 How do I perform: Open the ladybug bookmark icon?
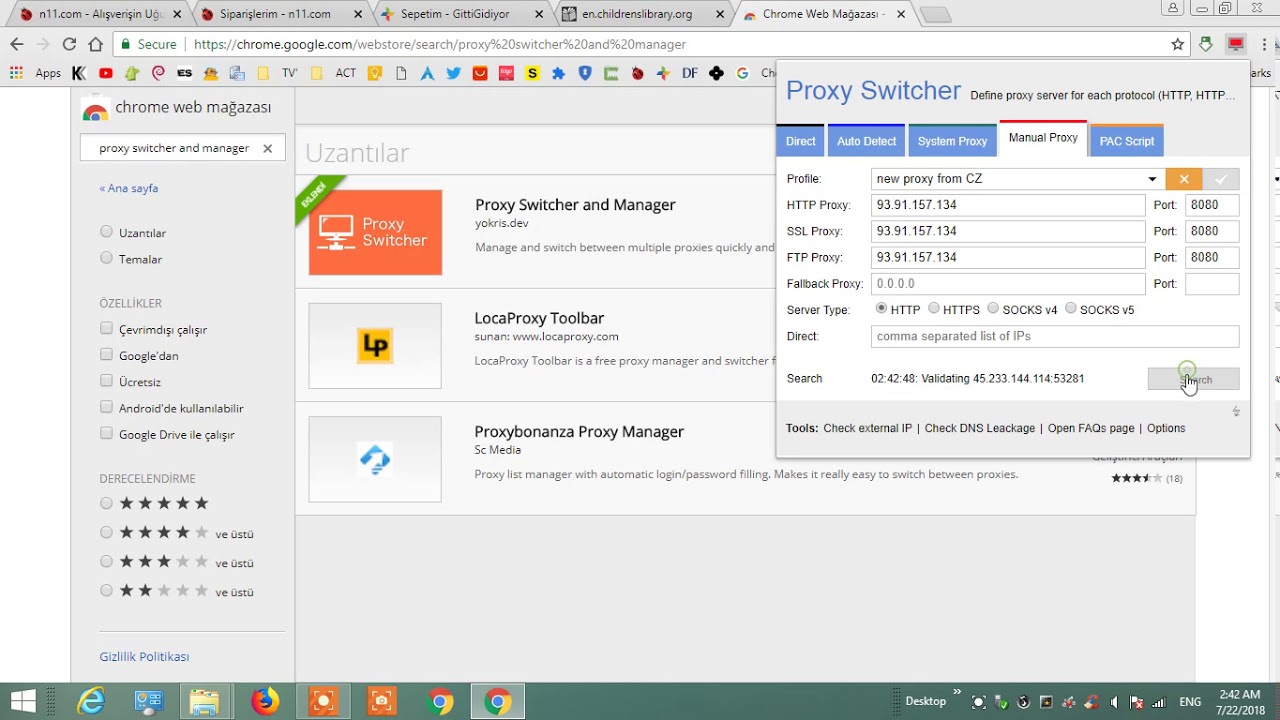638,73
